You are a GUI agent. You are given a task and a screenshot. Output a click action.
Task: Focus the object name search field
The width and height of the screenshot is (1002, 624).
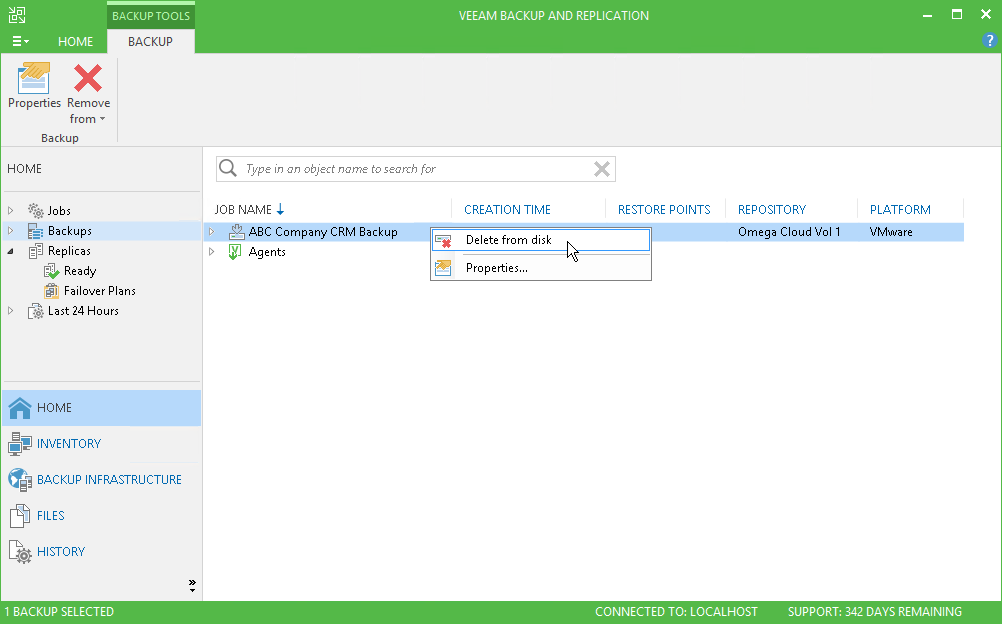click(x=415, y=169)
